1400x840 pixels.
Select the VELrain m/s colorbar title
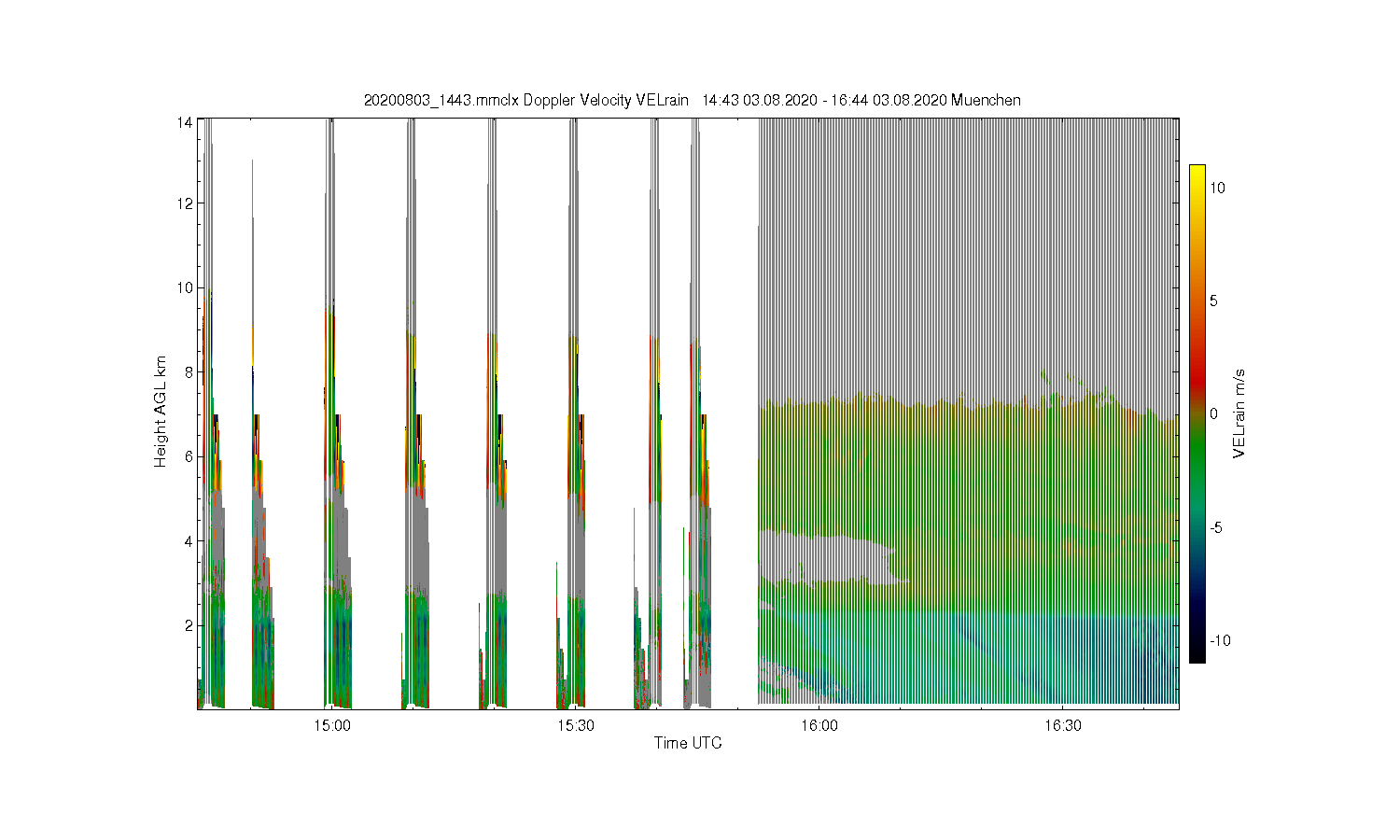point(1240,413)
